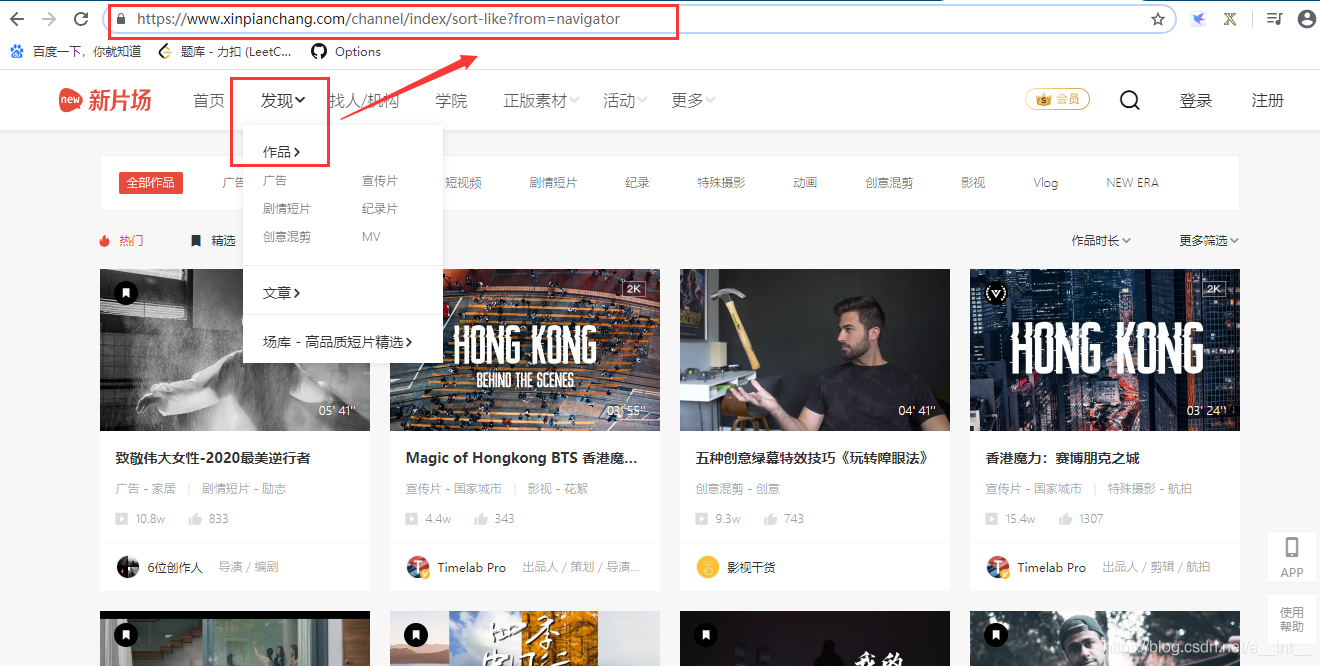The width and height of the screenshot is (1320, 666).
Task: Open the Baidu bookmark
Action: coord(76,51)
